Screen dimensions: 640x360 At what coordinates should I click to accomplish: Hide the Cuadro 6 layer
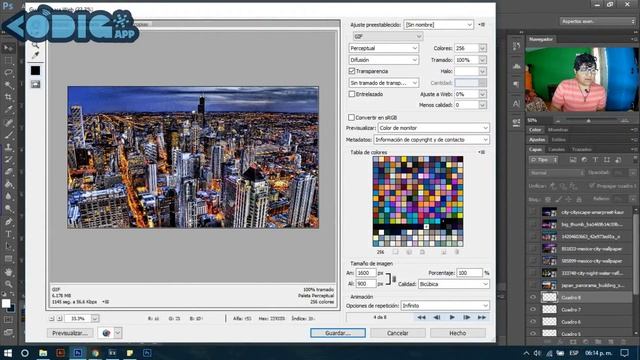pyautogui.click(x=533, y=322)
